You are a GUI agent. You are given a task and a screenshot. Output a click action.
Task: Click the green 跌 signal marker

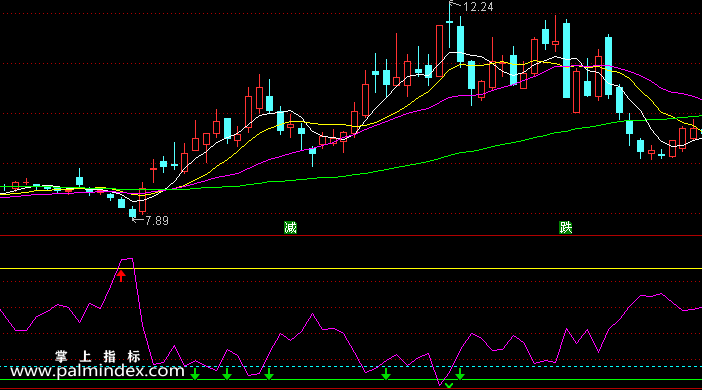(565, 227)
